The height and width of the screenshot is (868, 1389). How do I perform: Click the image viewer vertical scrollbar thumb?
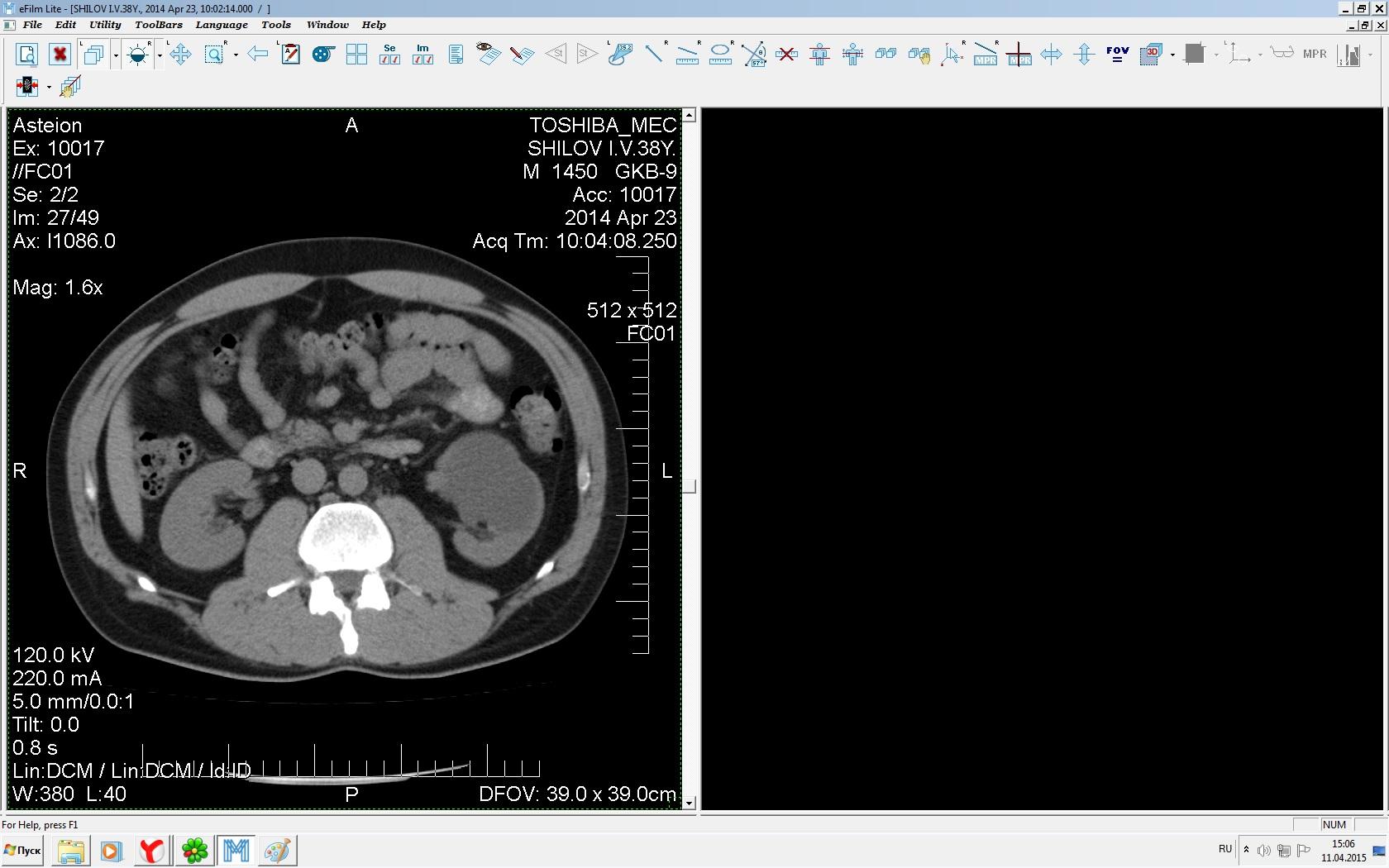[689, 485]
